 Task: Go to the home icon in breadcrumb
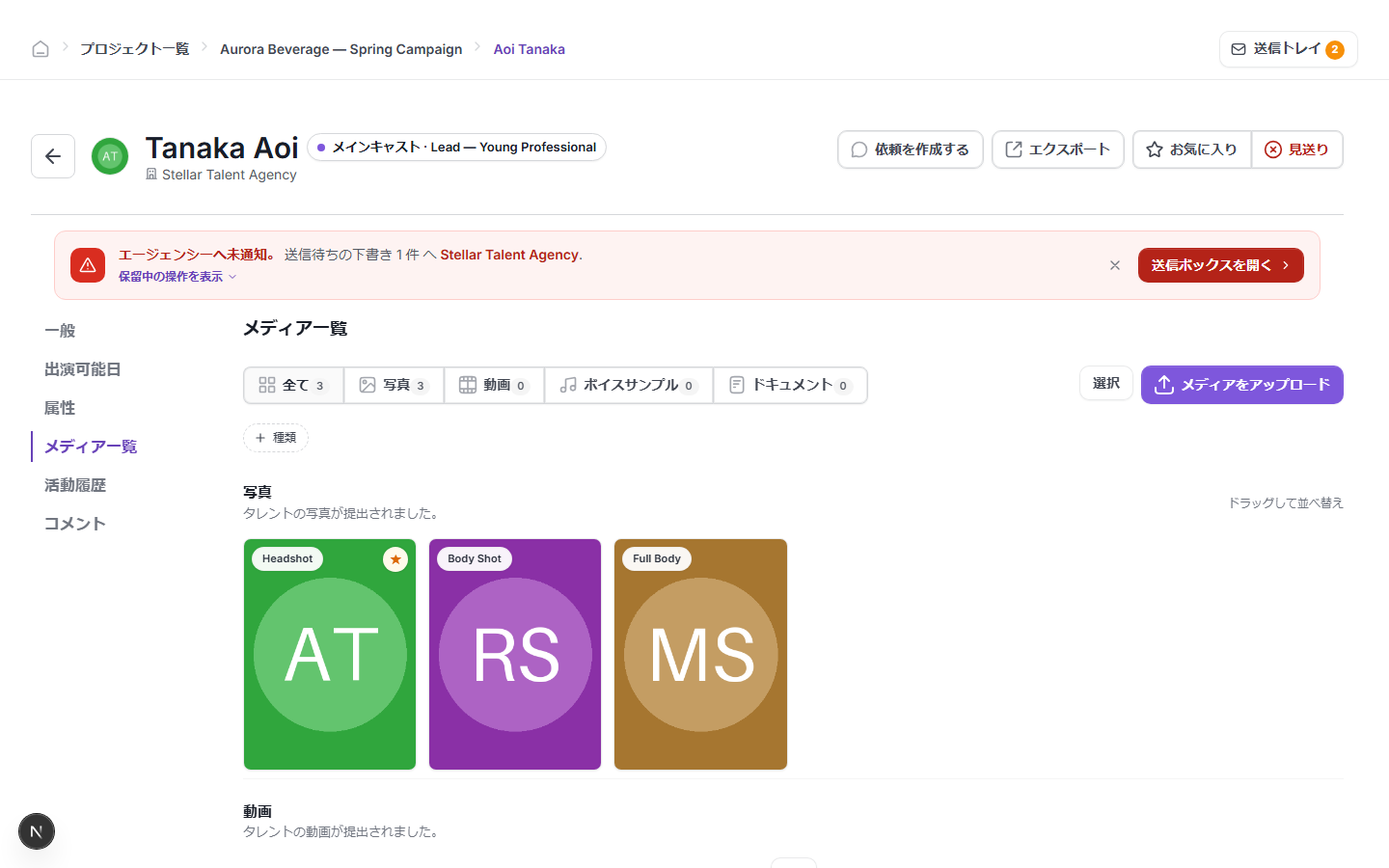tap(41, 49)
